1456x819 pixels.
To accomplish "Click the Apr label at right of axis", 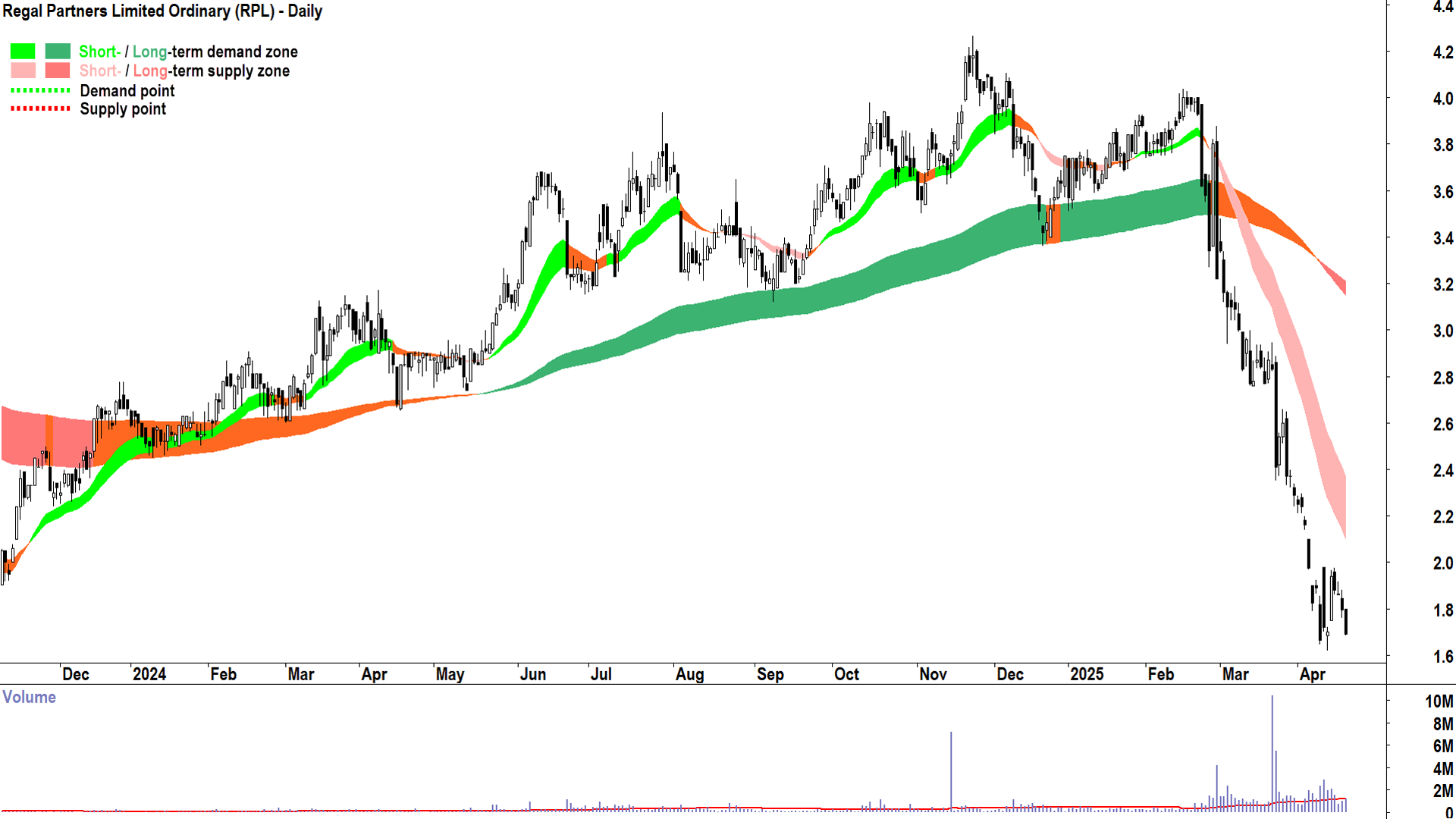I will coord(1312,674).
